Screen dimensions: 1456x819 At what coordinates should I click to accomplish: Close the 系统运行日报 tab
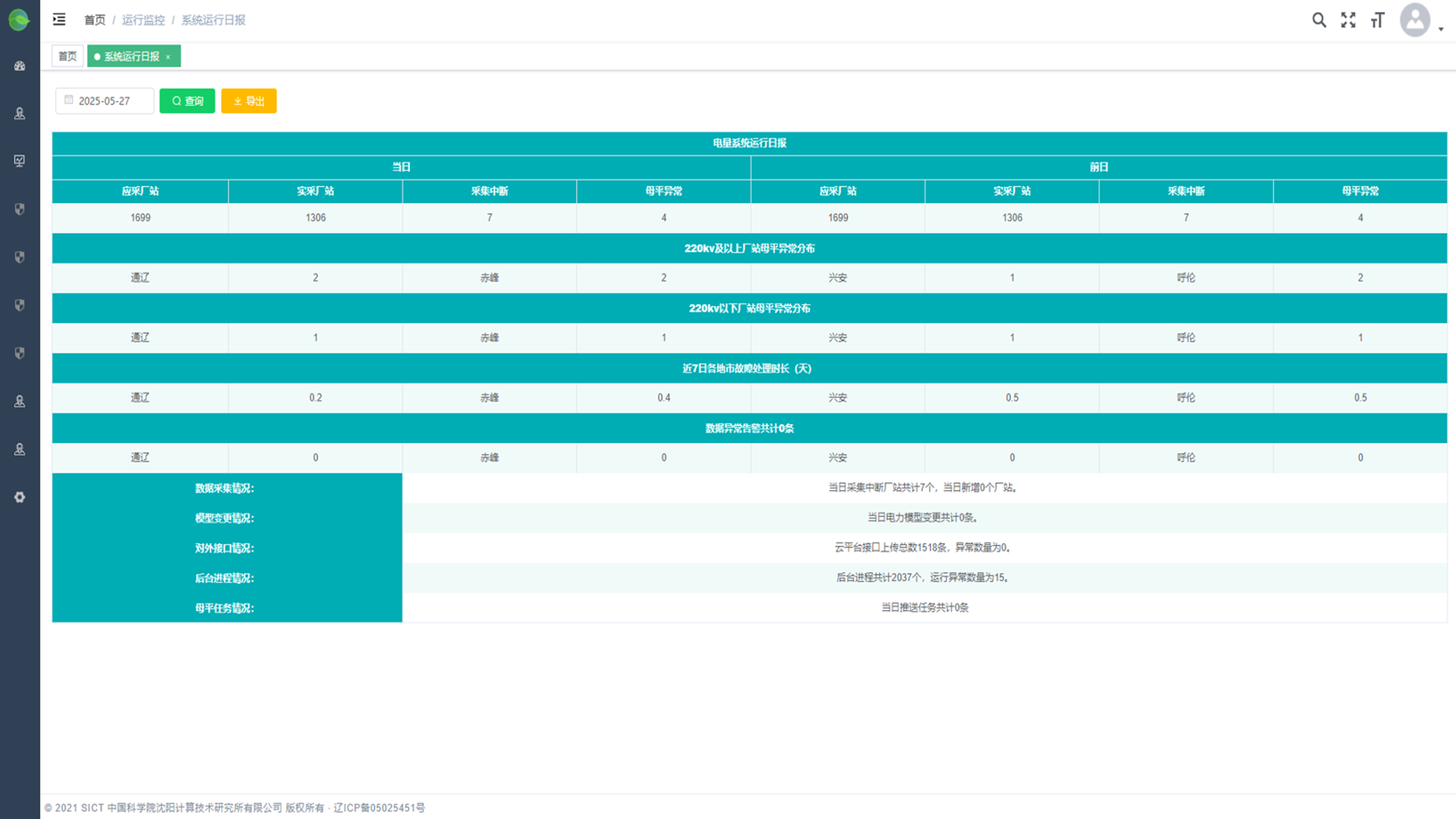point(168,57)
